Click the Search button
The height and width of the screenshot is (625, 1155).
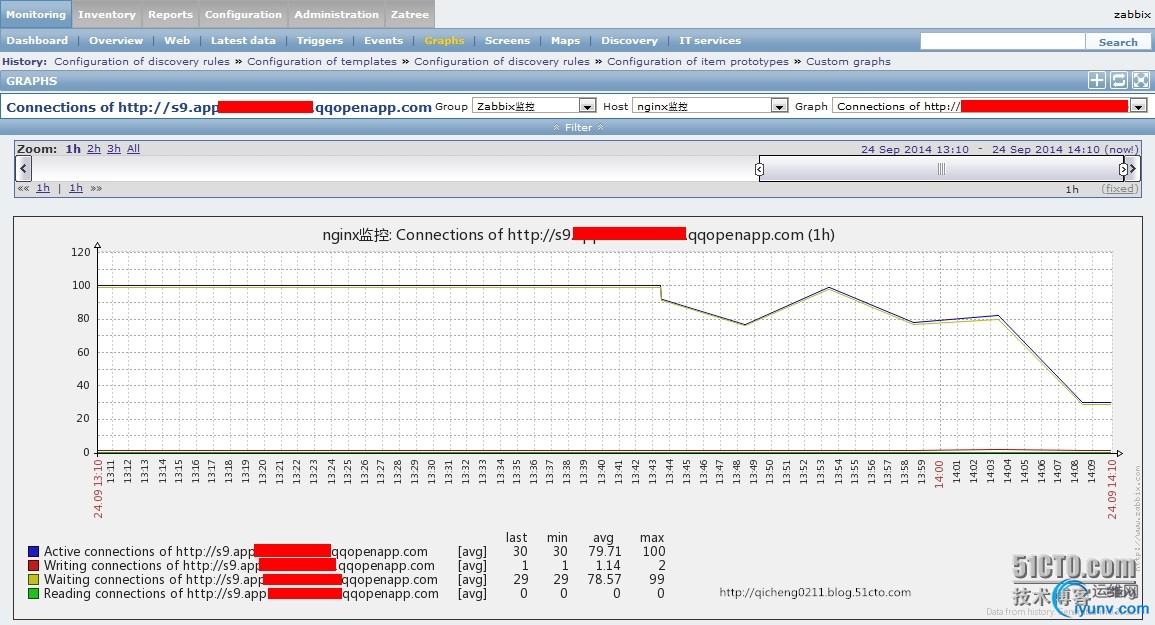coord(1118,42)
